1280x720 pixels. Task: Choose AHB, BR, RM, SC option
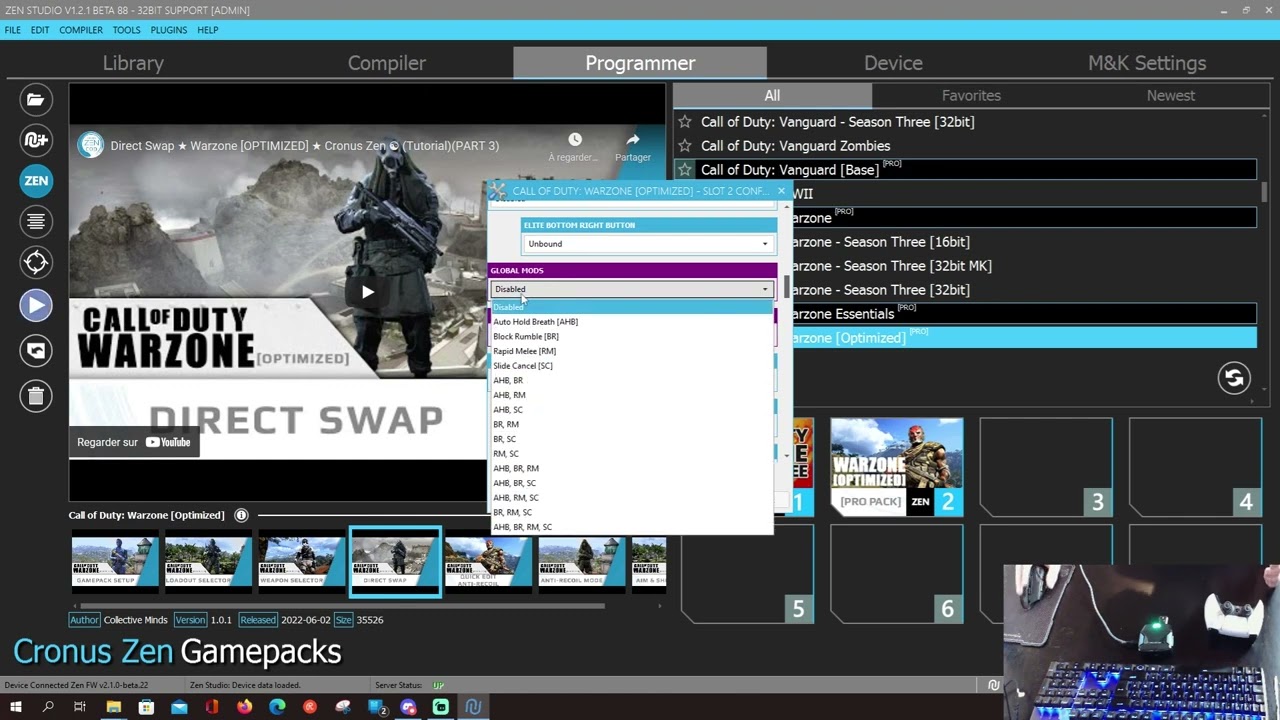click(631, 527)
